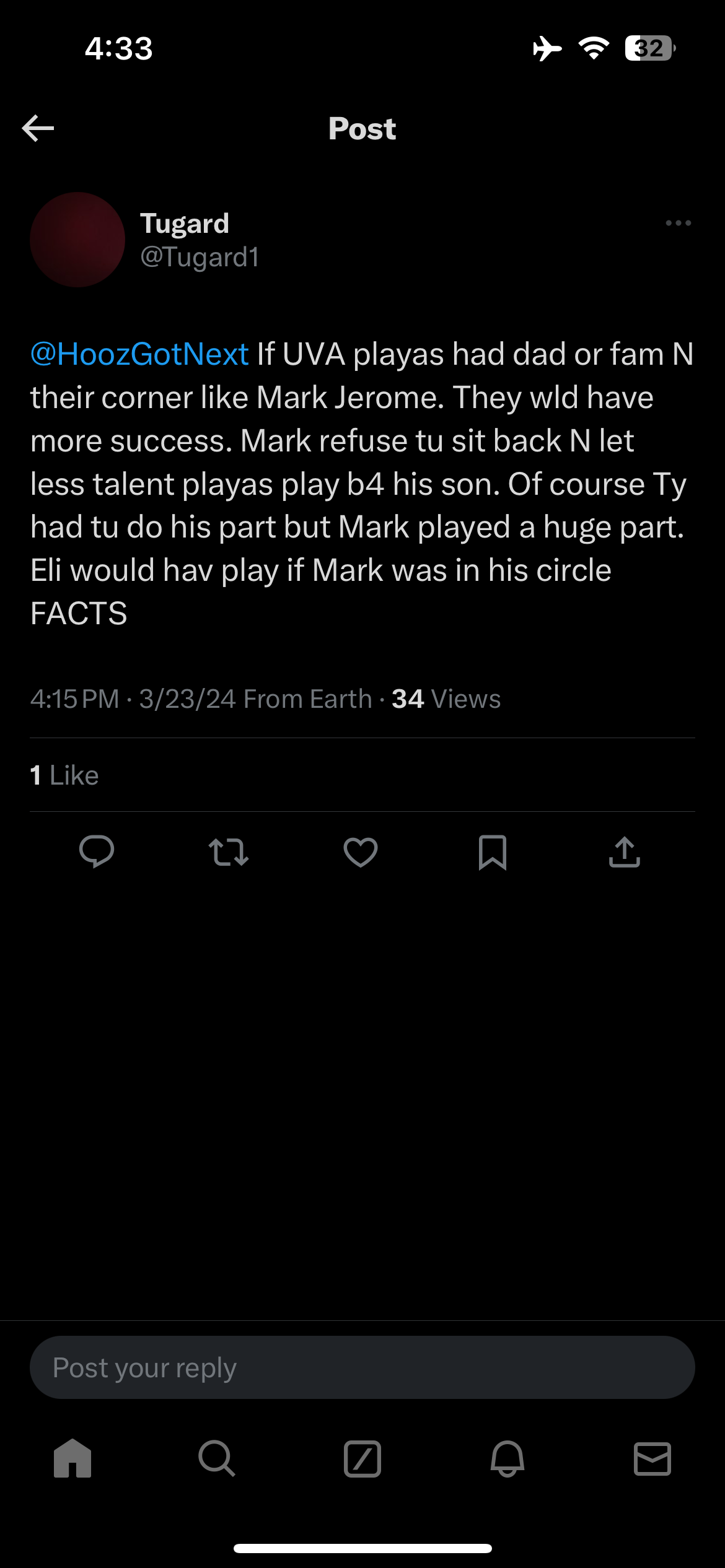Tap the reply speech bubble icon
Screen dimensions: 725x1568
(x=97, y=852)
